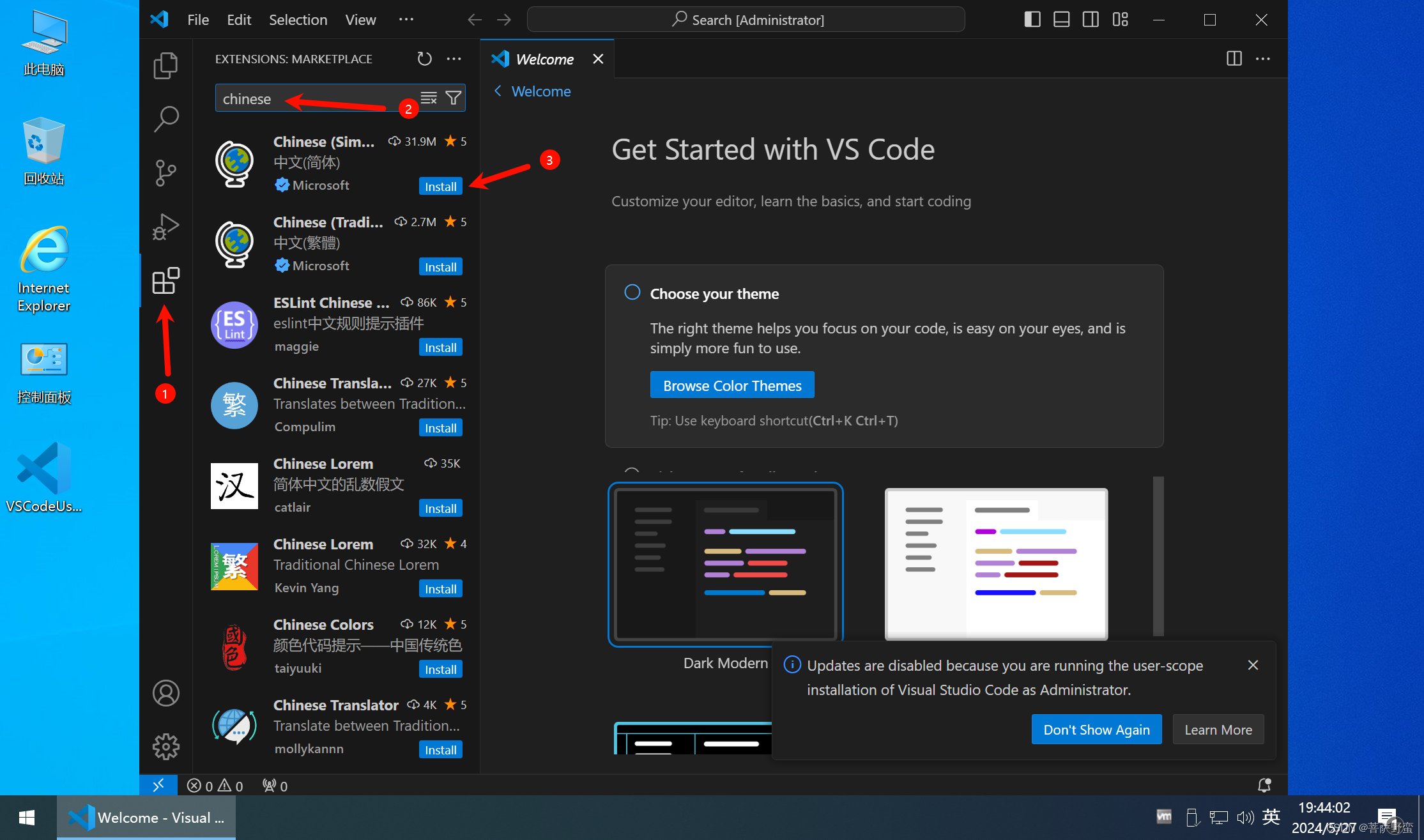Open the Source Control view
The width and height of the screenshot is (1424, 840).
coord(165,172)
